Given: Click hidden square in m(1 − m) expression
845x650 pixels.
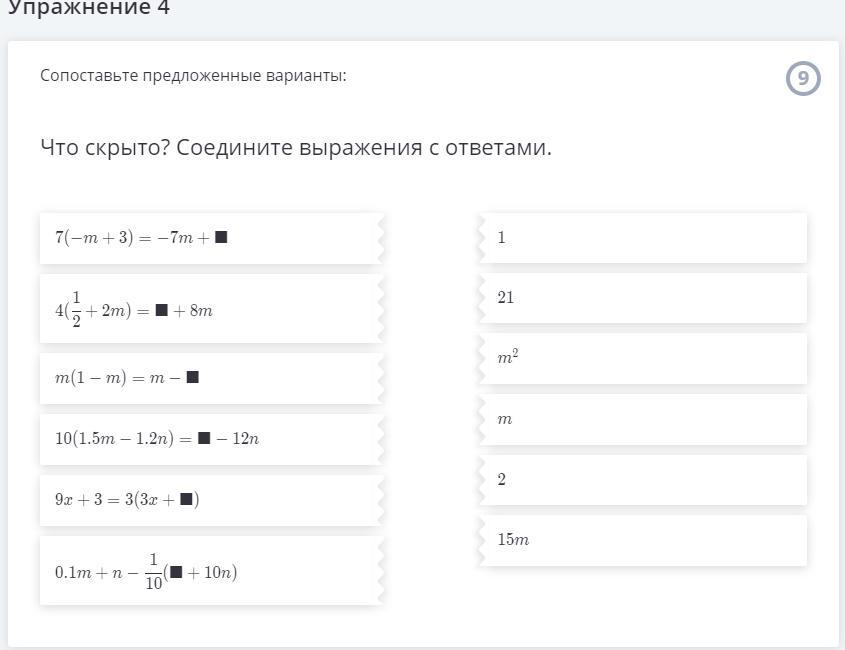Looking at the screenshot, I should [192, 377].
